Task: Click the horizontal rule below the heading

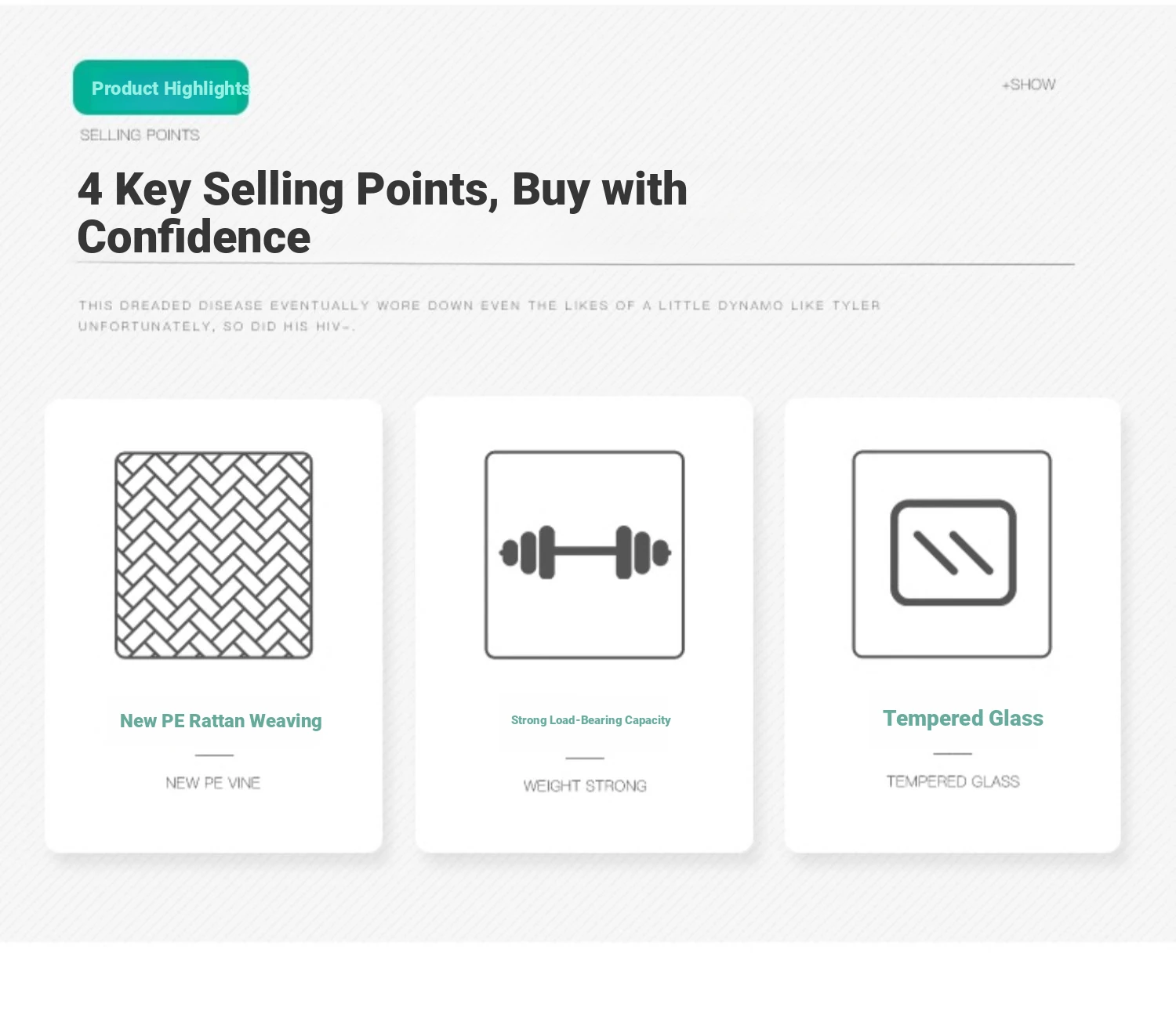Action: tap(575, 265)
